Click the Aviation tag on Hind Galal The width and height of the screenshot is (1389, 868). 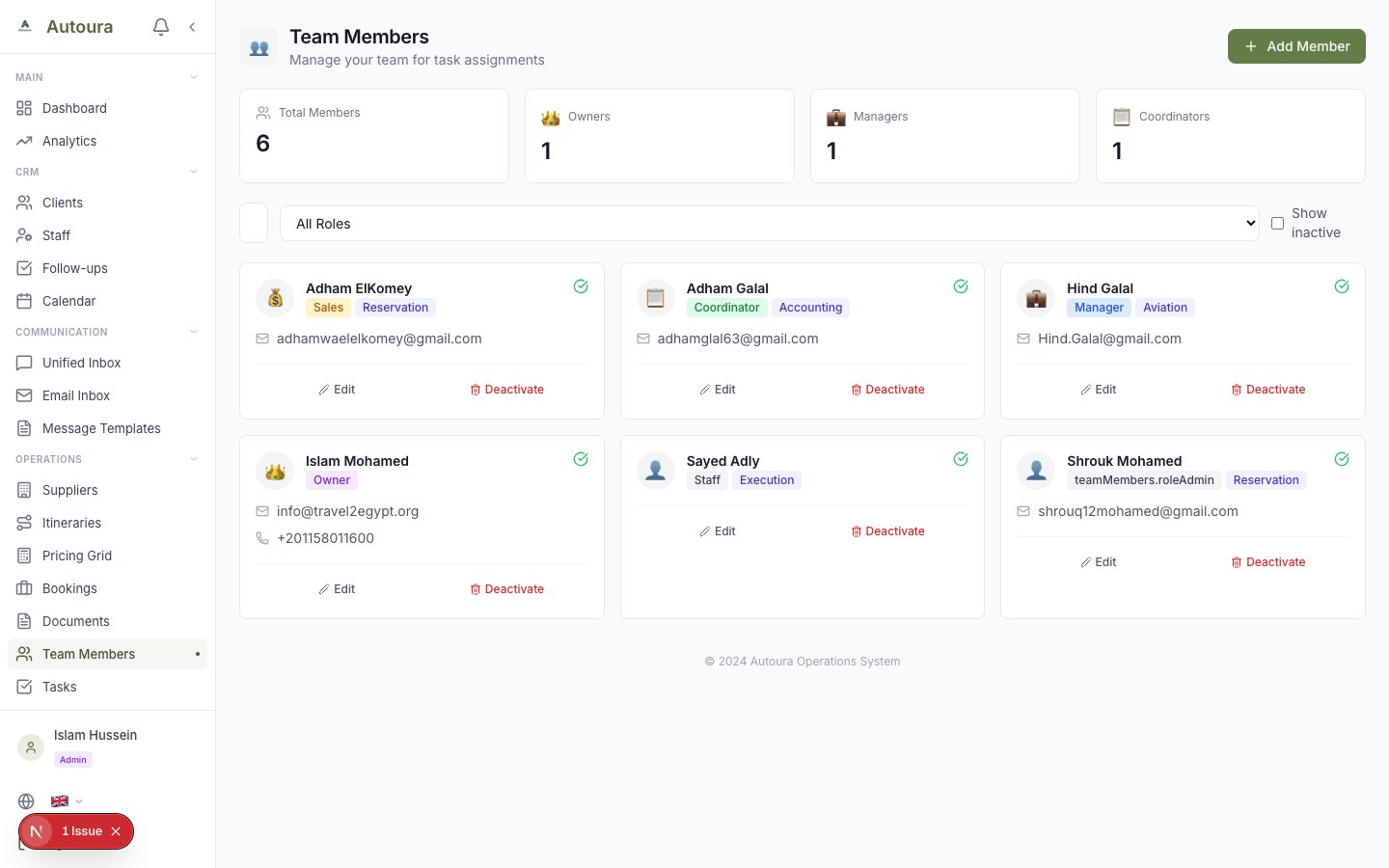point(1165,308)
